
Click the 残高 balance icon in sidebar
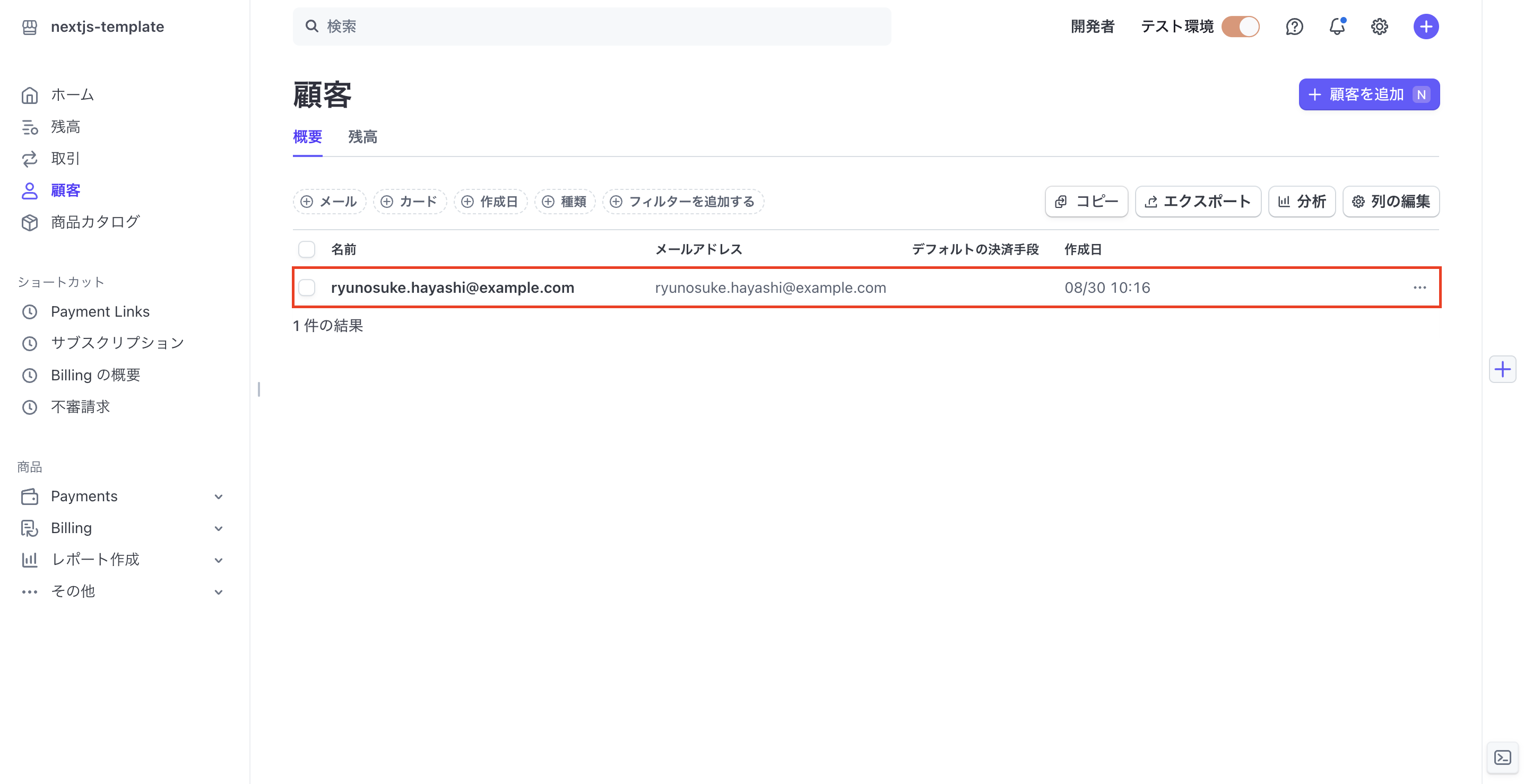[x=30, y=127]
